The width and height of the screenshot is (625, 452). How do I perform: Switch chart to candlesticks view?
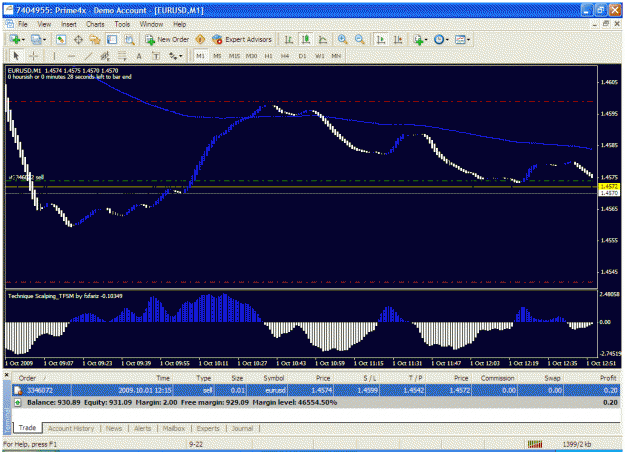tap(306, 39)
